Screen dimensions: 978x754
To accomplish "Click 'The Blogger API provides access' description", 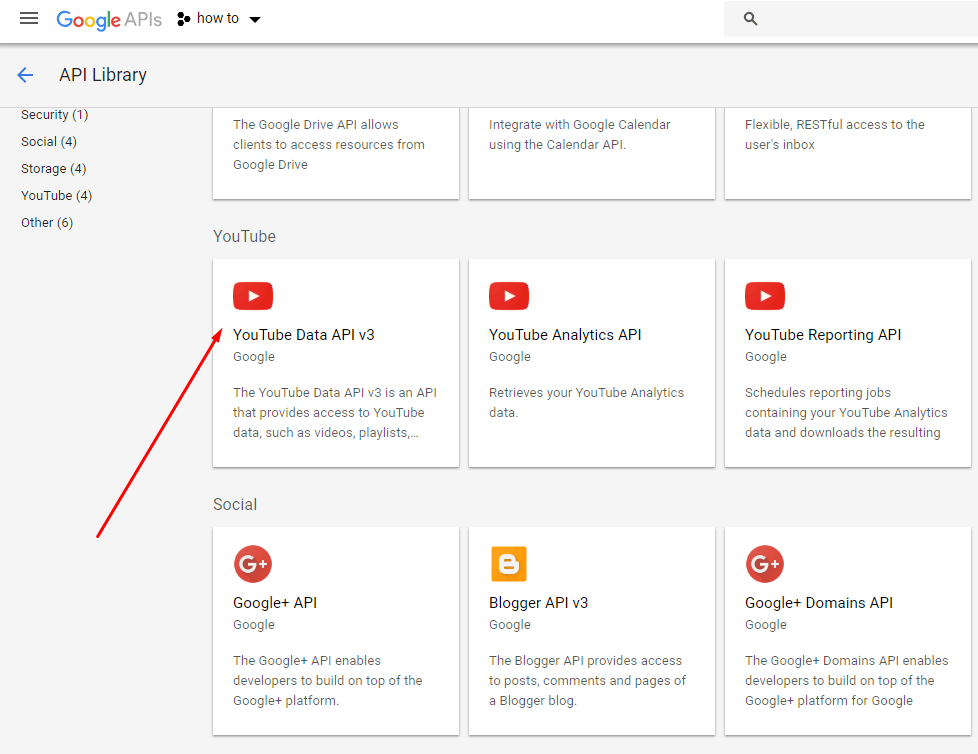I will [587, 680].
